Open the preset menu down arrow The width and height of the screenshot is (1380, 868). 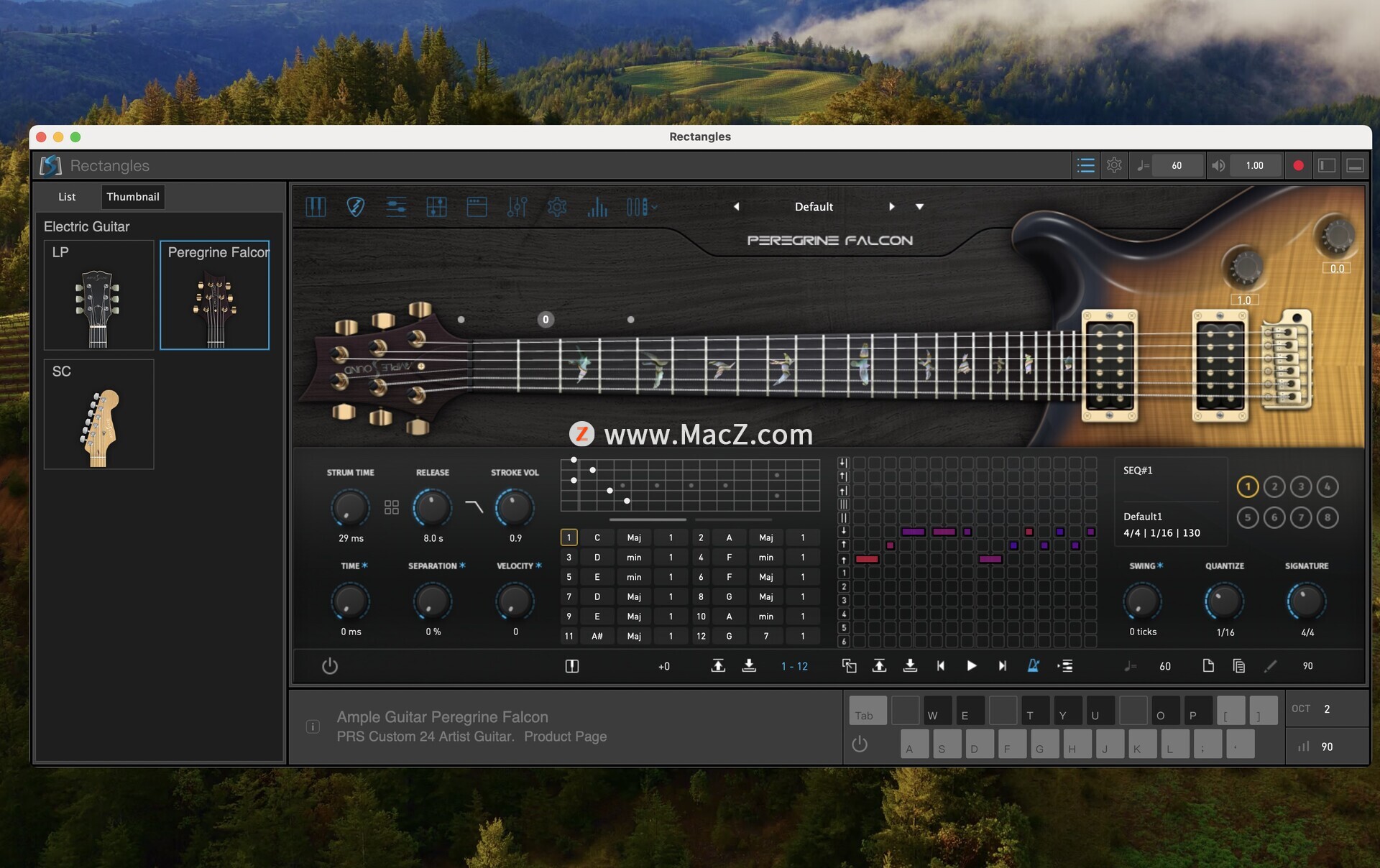point(919,207)
